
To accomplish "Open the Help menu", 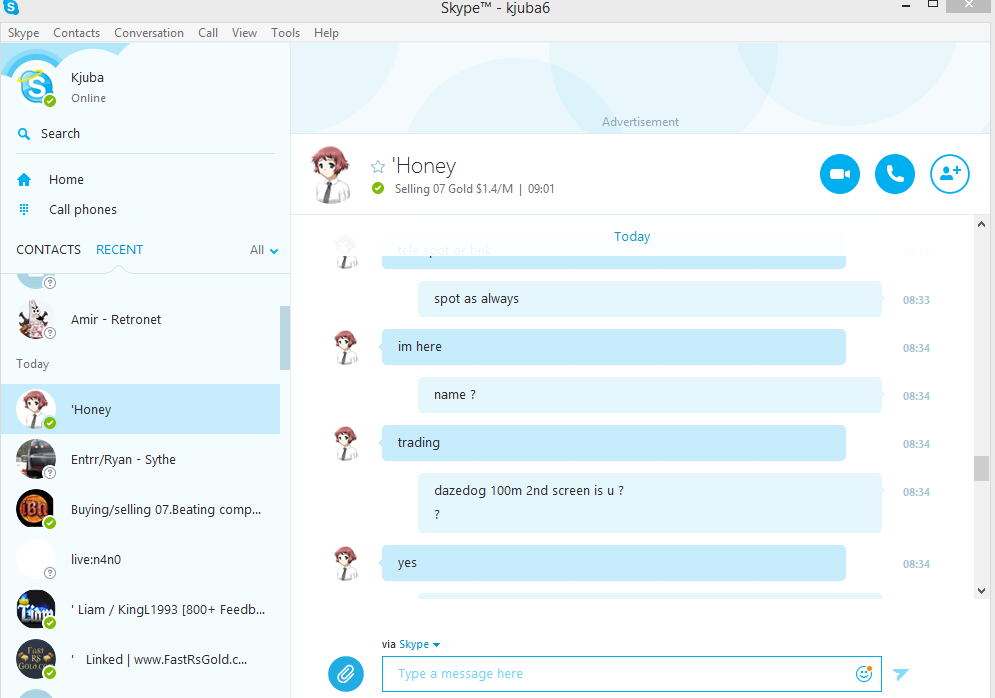I will click(x=326, y=33).
